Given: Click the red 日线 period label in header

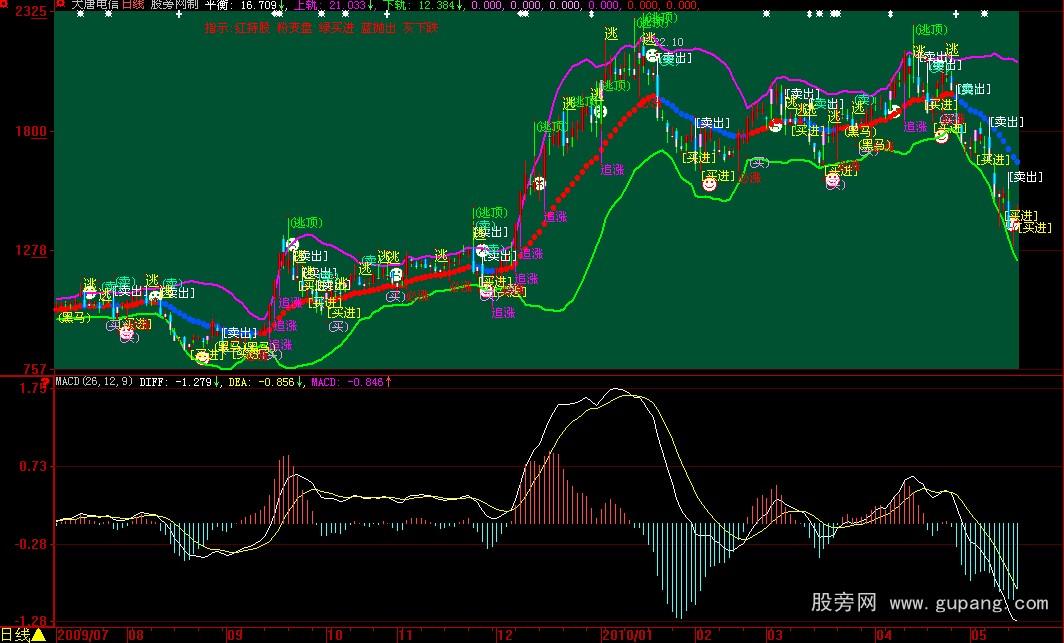Looking at the screenshot, I should (x=133, y=5).
